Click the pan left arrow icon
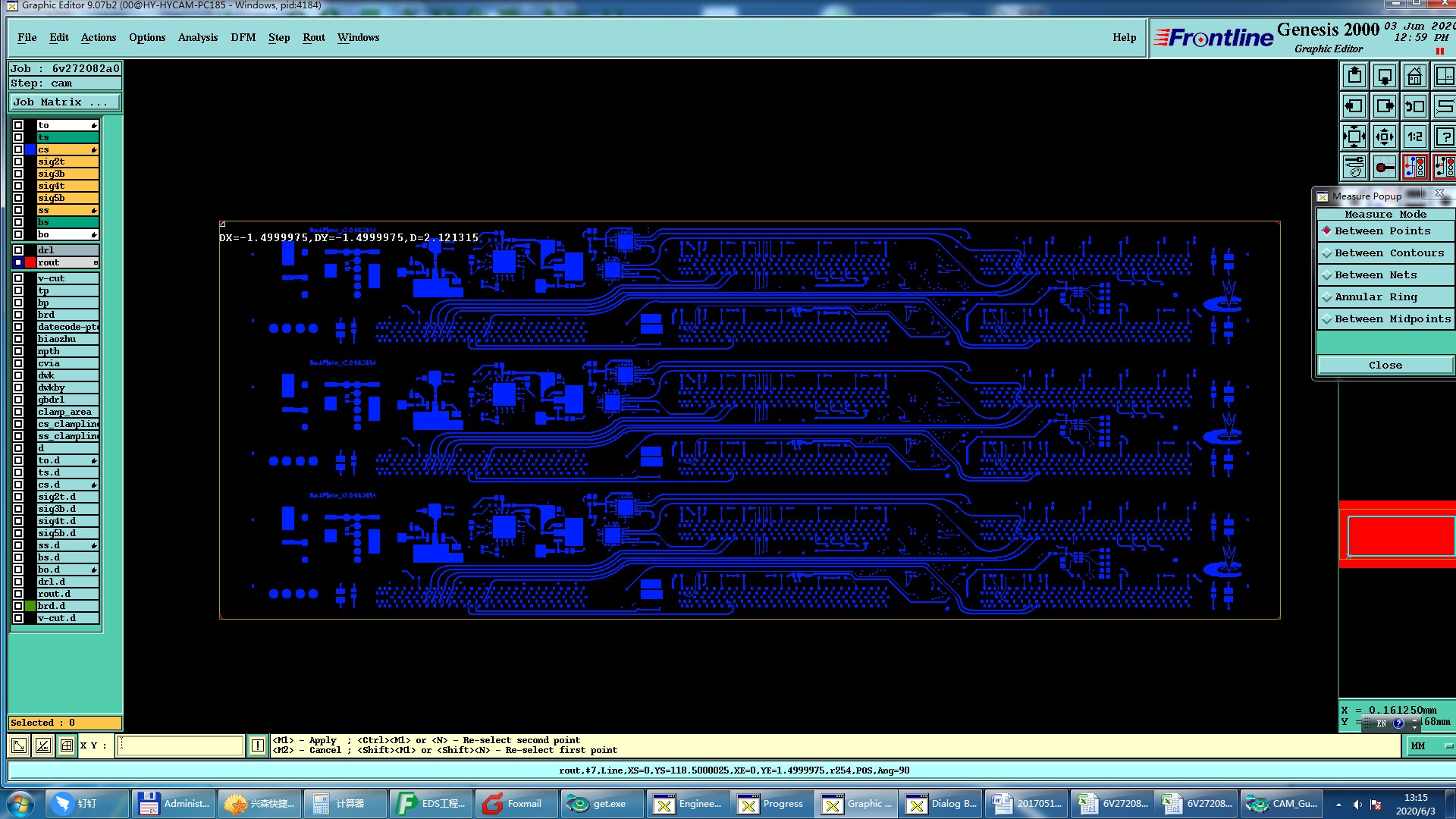The width and height of the screenshot is (1456, 819). (1354, 107)
